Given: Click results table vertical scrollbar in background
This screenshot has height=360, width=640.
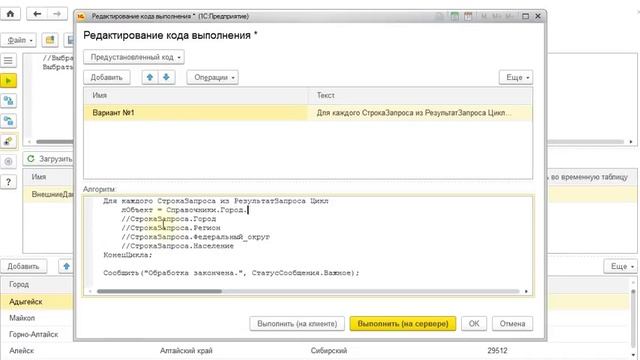Looking at the screenshot, I should (633, 318).
